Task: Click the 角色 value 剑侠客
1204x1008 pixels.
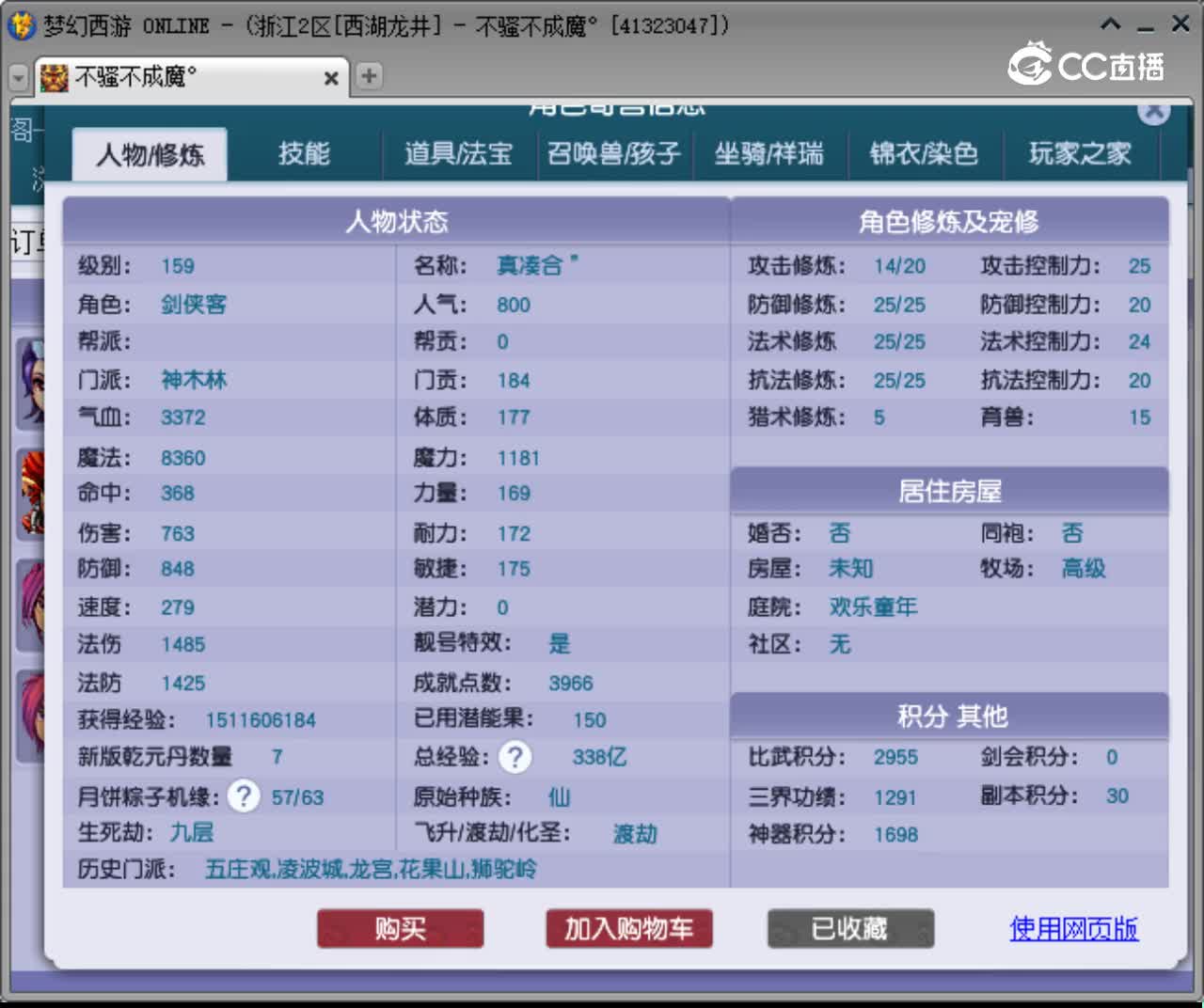Action: tap(194, 305)
